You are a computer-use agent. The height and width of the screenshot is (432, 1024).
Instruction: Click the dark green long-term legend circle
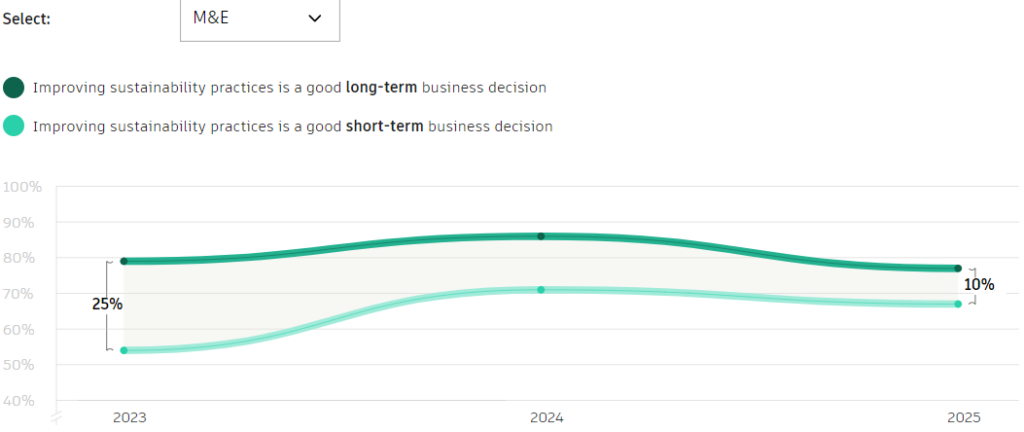(x=14, y=87)
